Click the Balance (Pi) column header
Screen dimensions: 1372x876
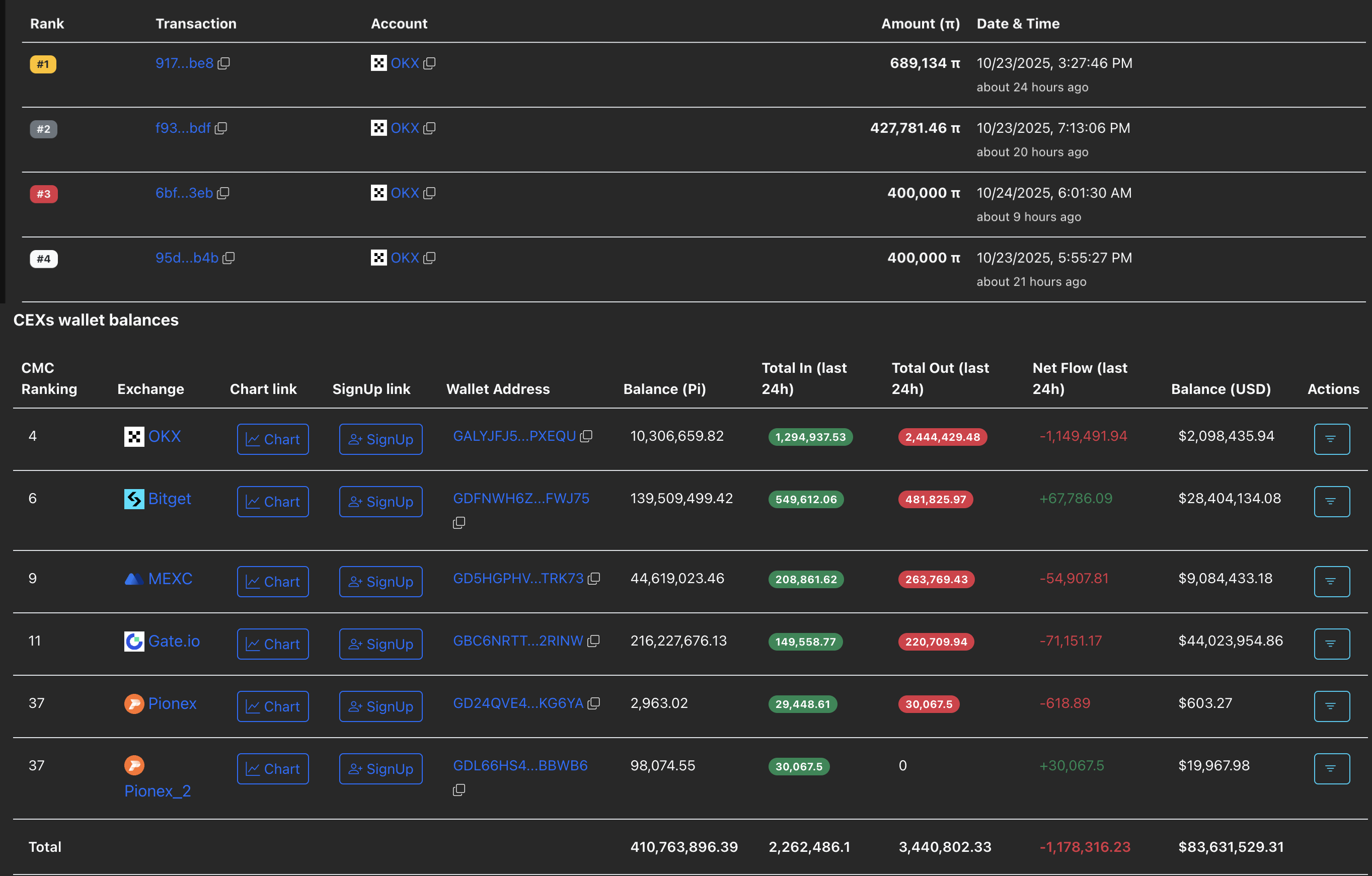point(664,389)
